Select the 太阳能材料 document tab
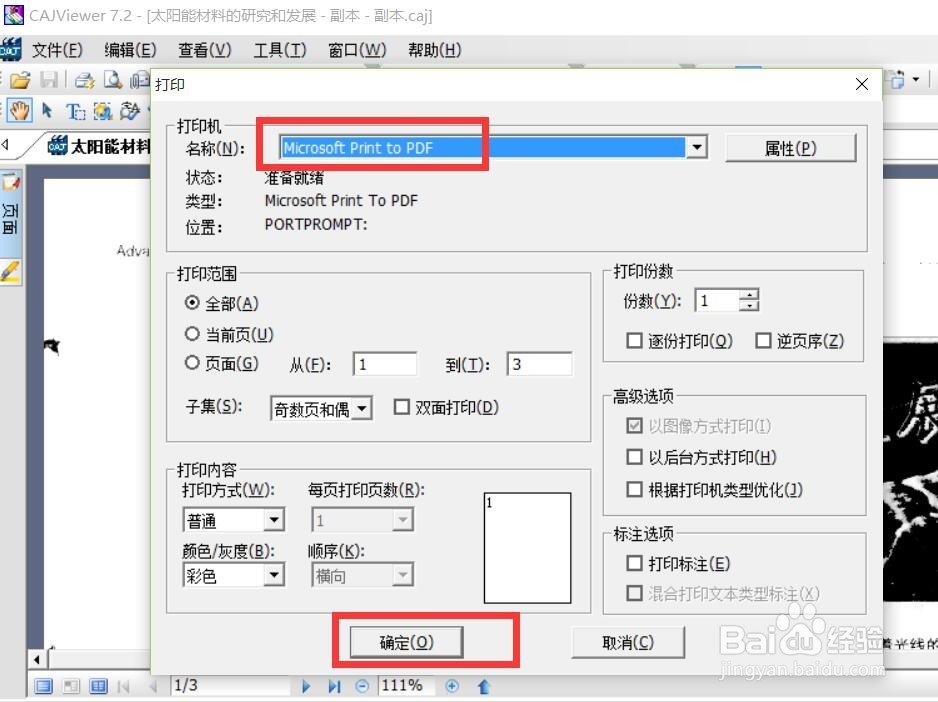The height and width of the screenshot is (702, 938). [x=99, y=145]
